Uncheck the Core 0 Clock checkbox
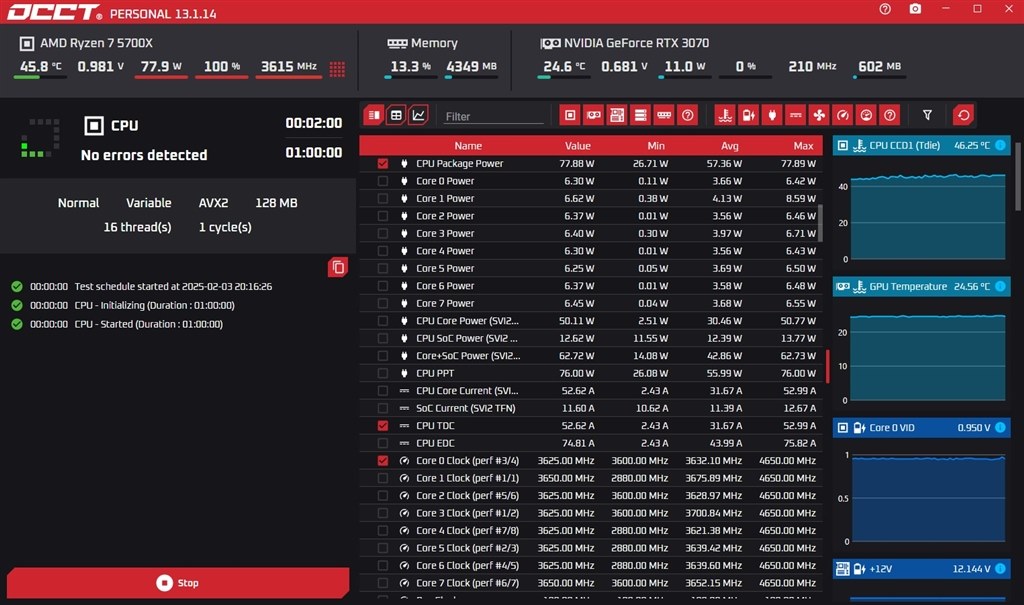Viewport: 1024px width, 605px height. (x=383, y=461)
